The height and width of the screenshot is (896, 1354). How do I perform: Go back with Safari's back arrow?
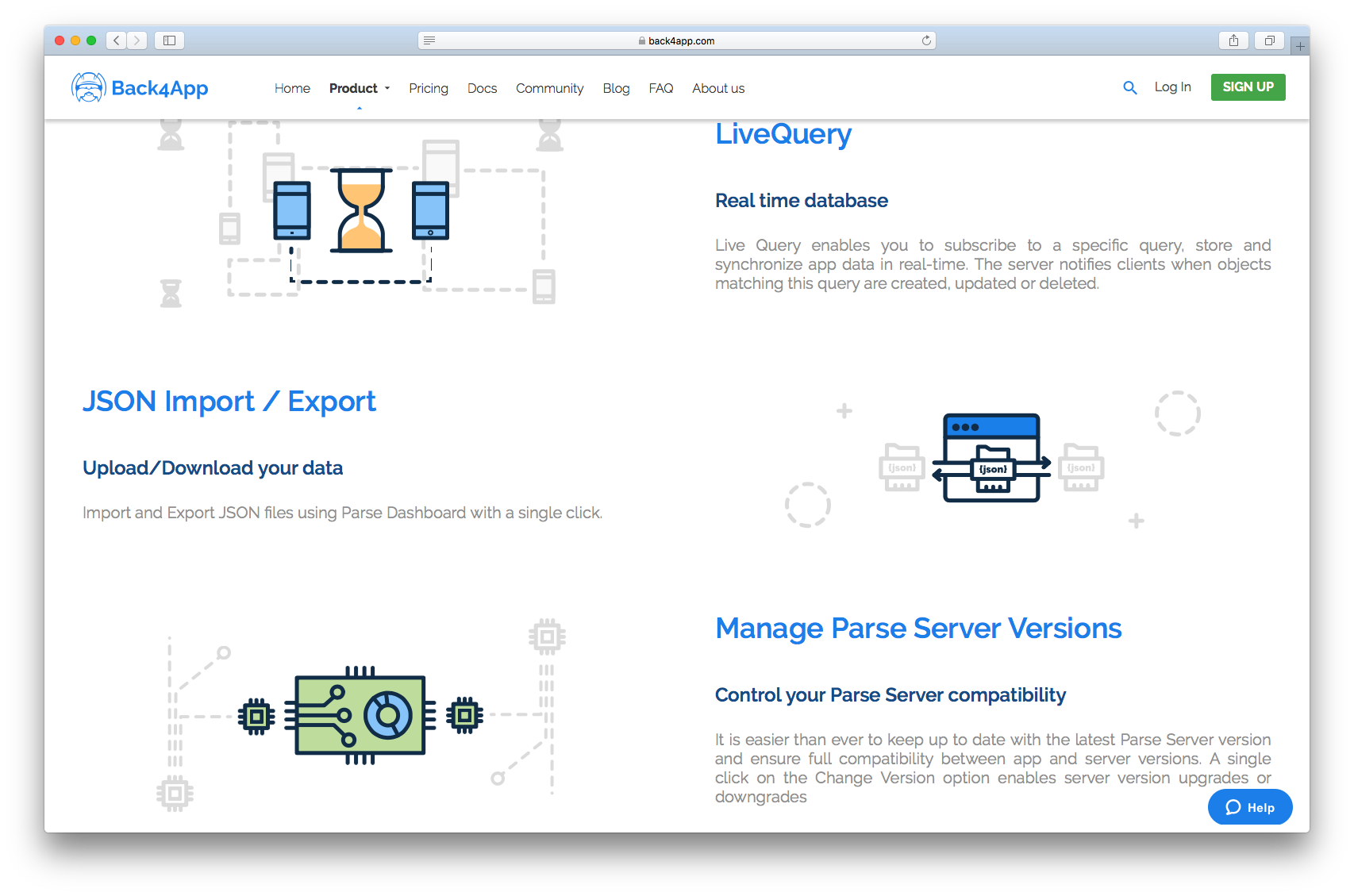(x=117, y=40)
